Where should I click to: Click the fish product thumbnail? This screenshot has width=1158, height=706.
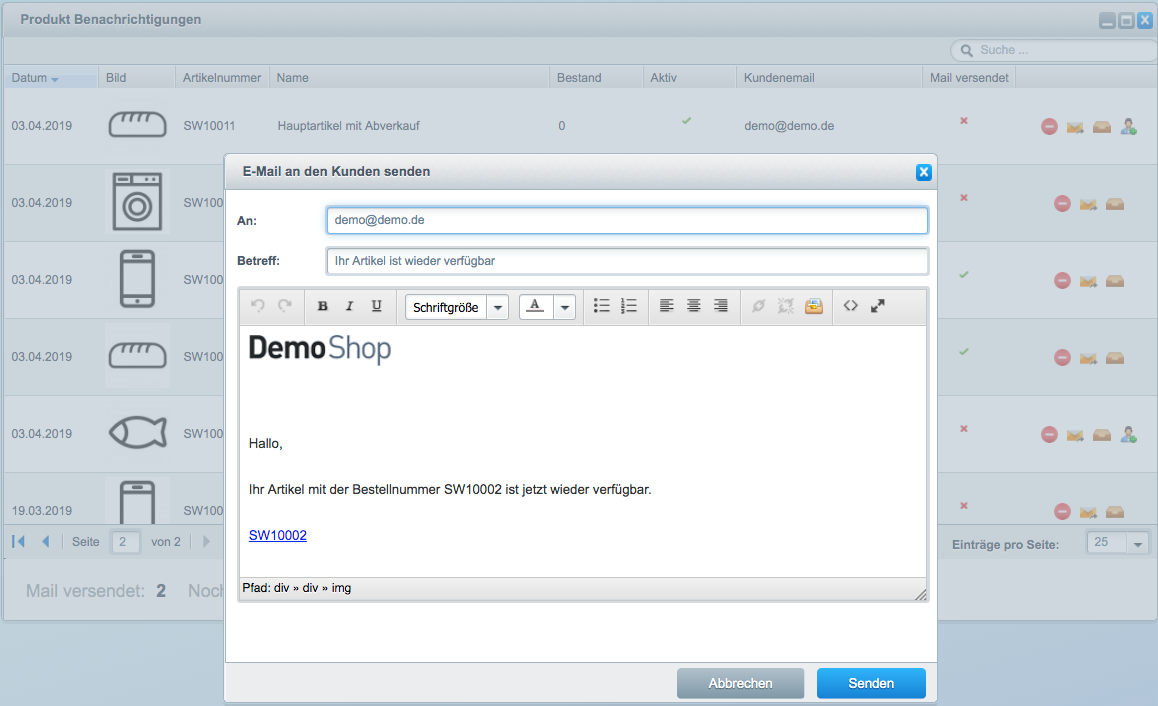click(x=137, y=433)
